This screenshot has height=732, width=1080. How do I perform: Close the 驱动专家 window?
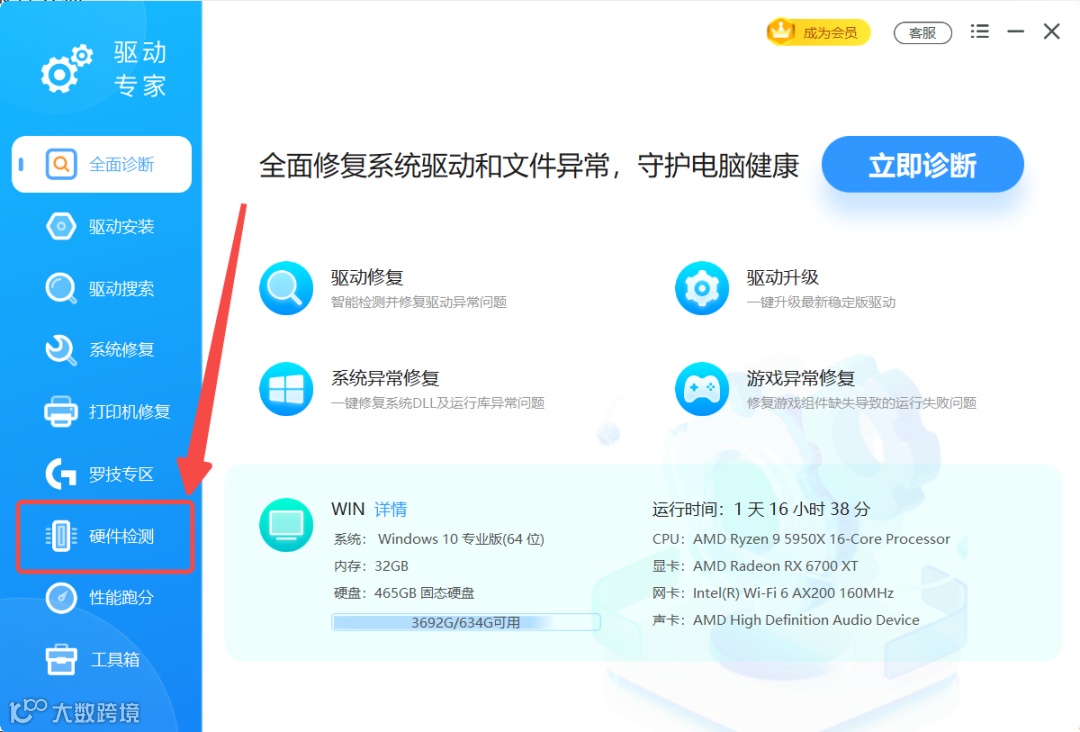click(1051, 31)
